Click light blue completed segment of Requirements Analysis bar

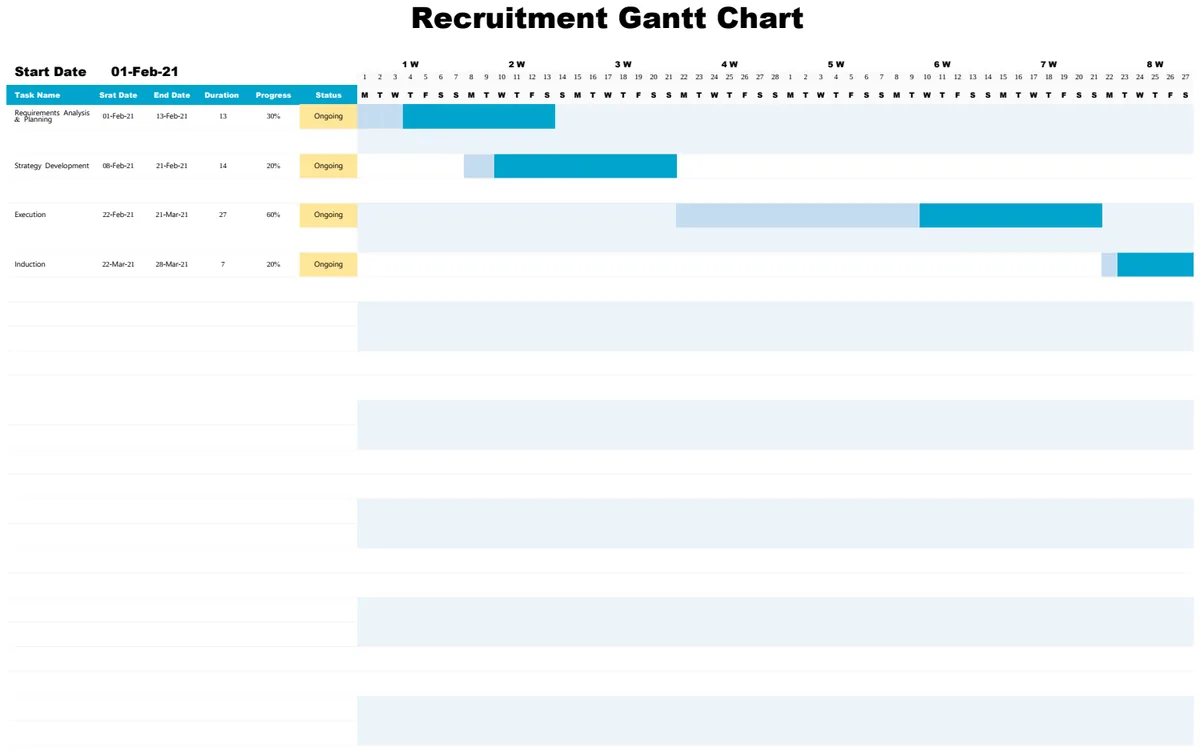coord(380,116)
